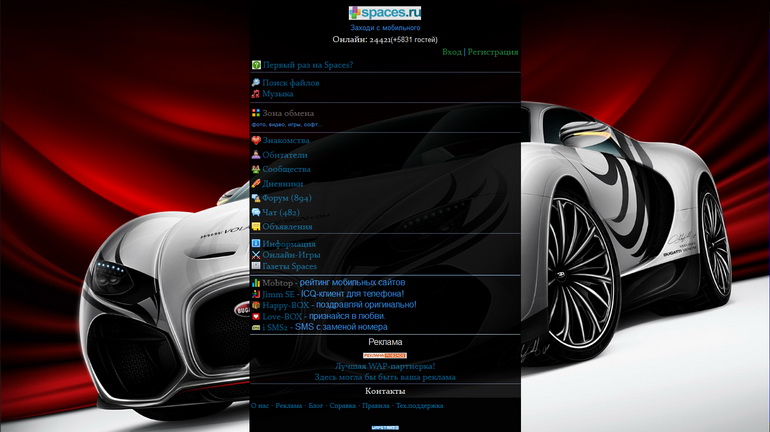
Task: Open Информация link
Action: coord(289,243)
